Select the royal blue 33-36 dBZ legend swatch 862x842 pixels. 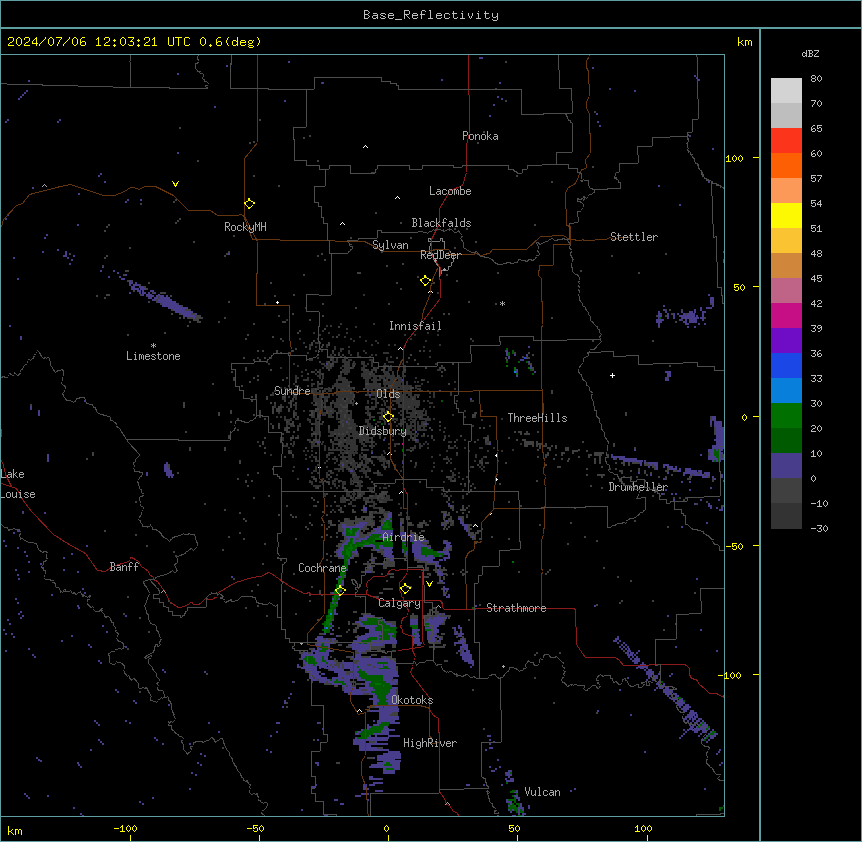786,365
